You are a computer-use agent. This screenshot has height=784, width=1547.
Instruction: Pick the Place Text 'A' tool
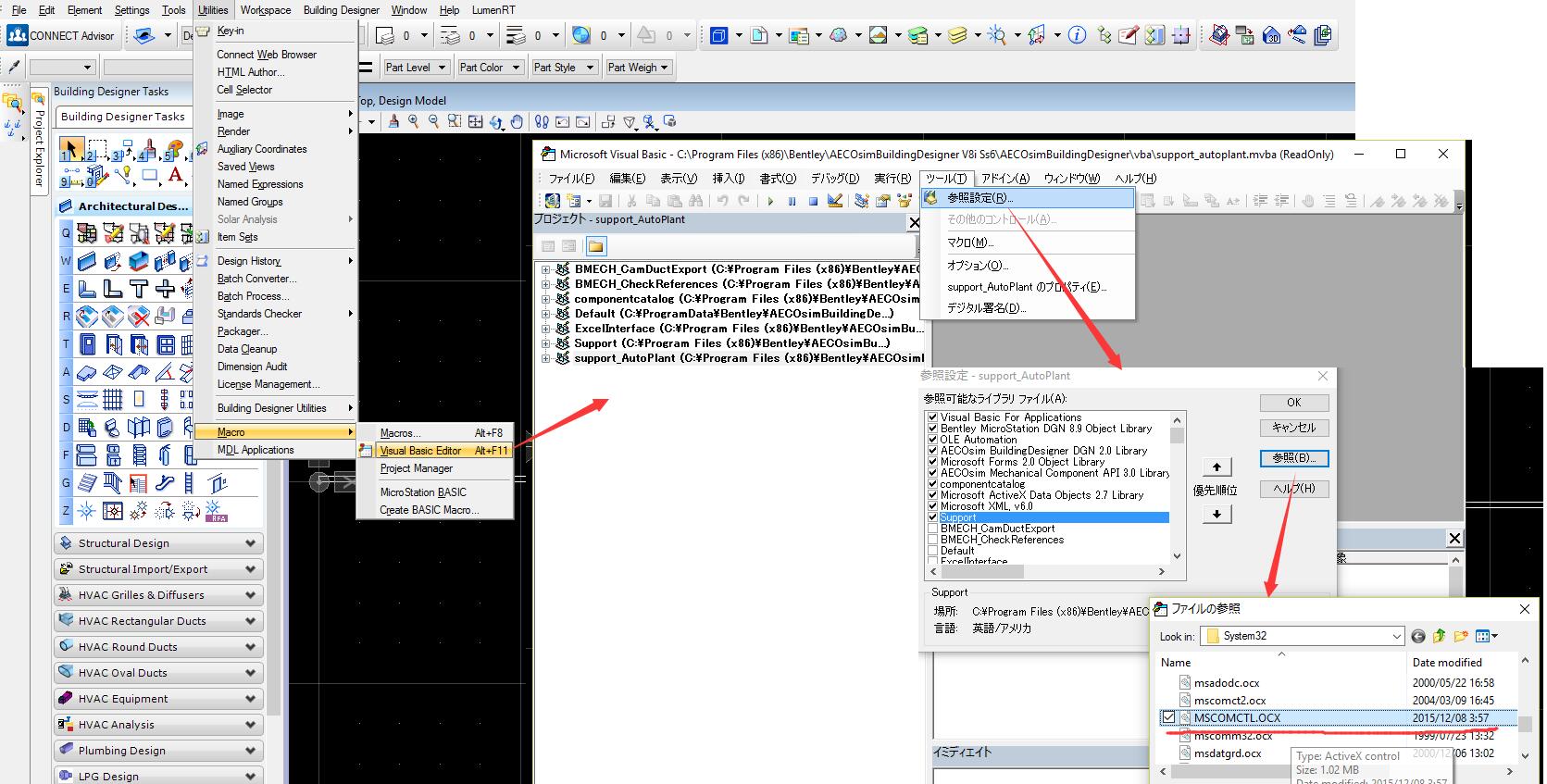tap(175, 175)
